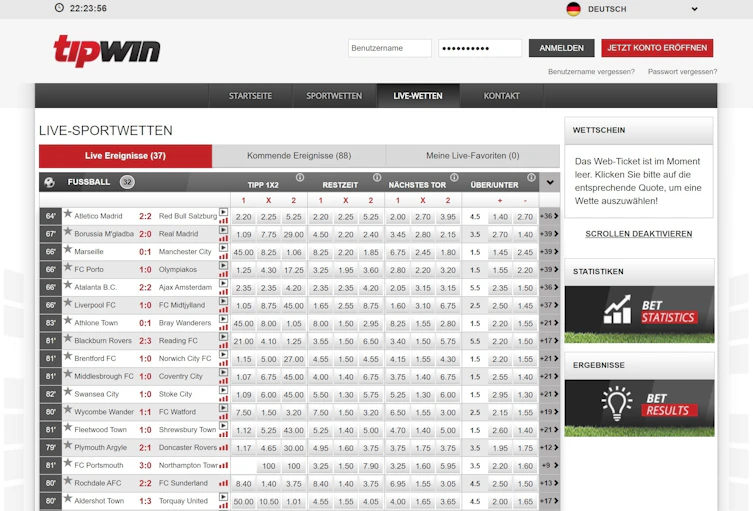Toggle favorite star for Swansea City match
Image resolution: width=753 pixels, height=511 pixels.
click(68, 393)
